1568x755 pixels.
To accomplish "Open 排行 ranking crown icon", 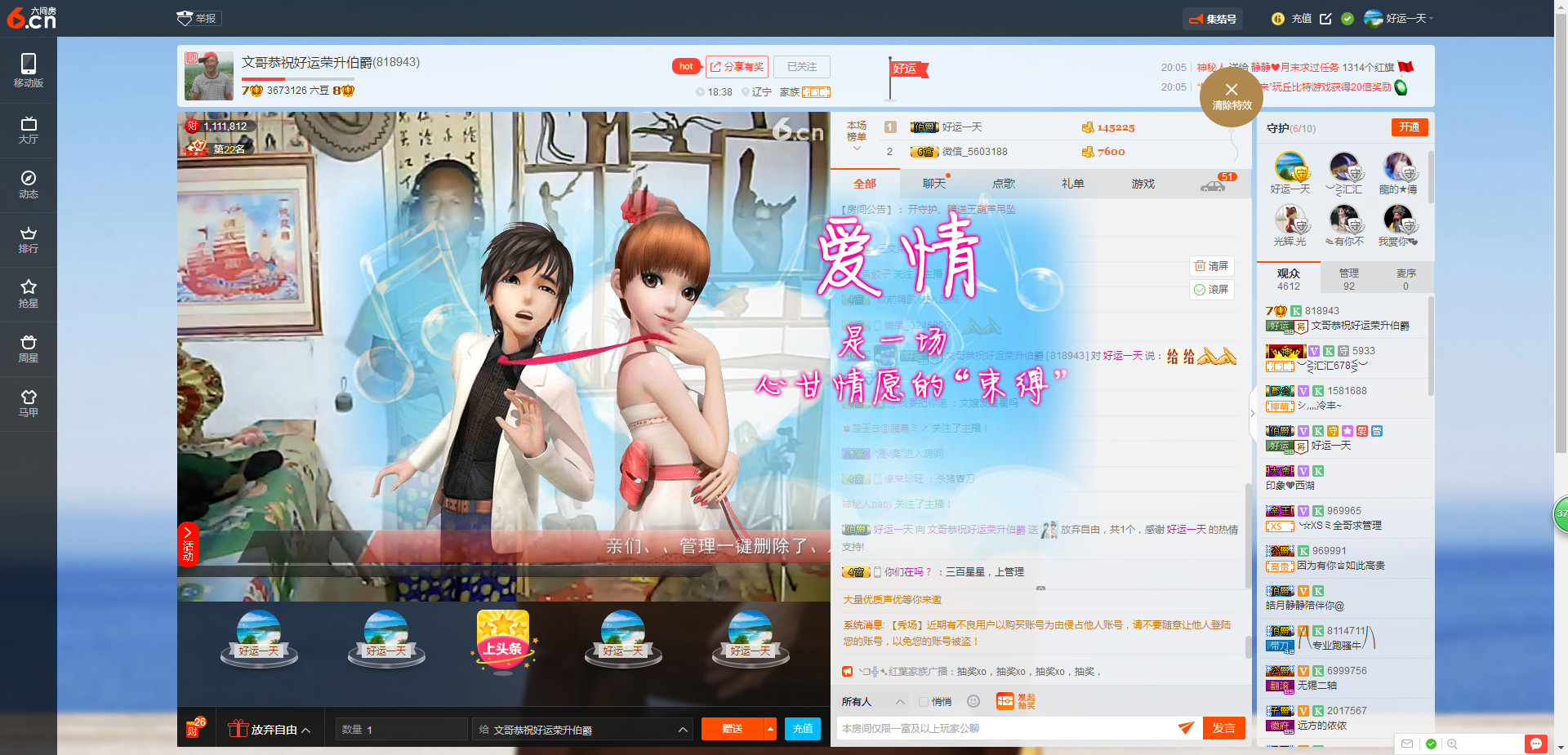I will click(28, 239).
